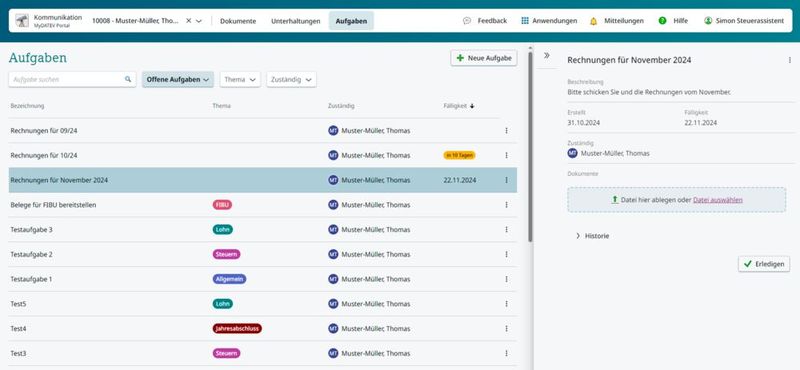Open more options for Belege für FIBU bereitstellen

pos(506,205)
